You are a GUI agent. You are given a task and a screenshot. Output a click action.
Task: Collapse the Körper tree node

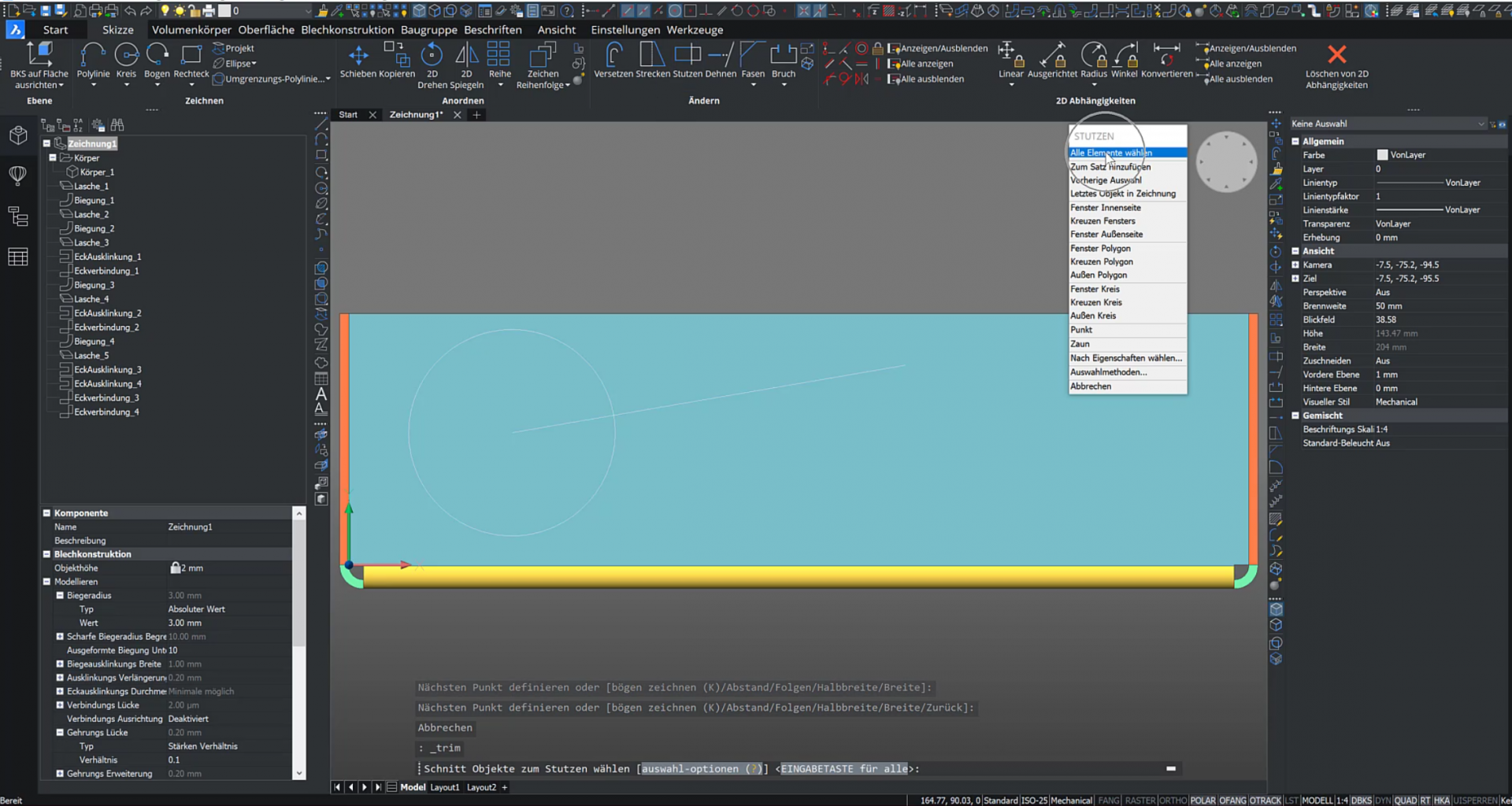(53, 157)
